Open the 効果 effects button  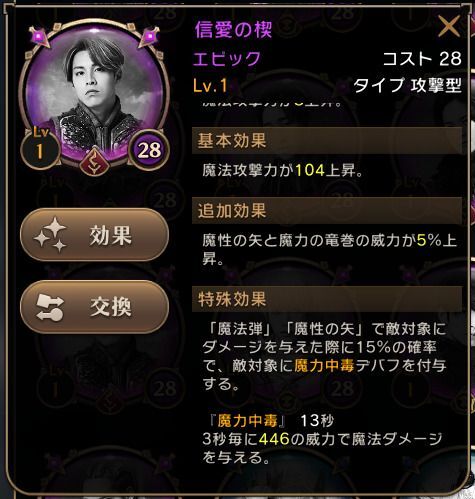coord(95,235)
